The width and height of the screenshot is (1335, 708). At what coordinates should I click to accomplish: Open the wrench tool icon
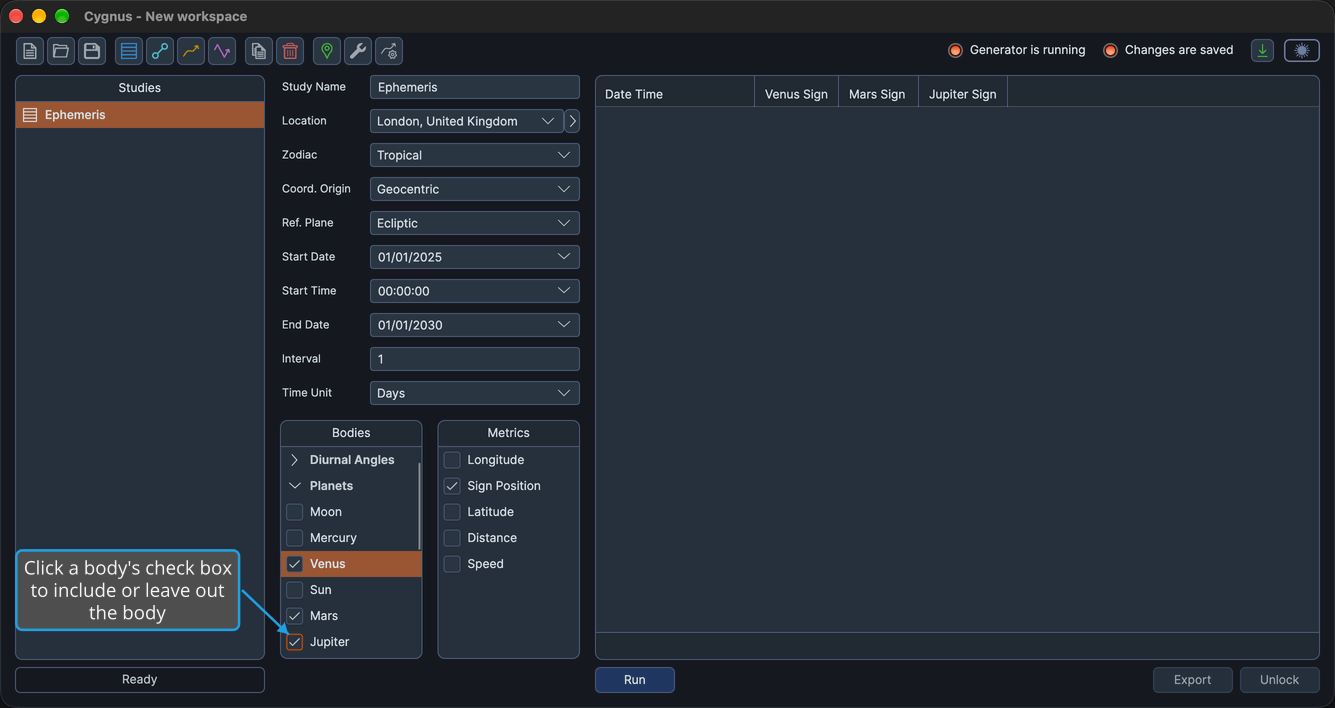(x=358, y=51)
